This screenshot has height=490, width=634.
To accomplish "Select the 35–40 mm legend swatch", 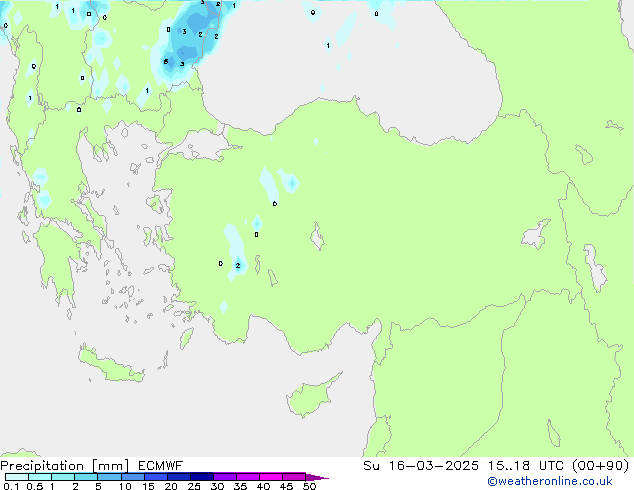I will [x=248, y=477].
